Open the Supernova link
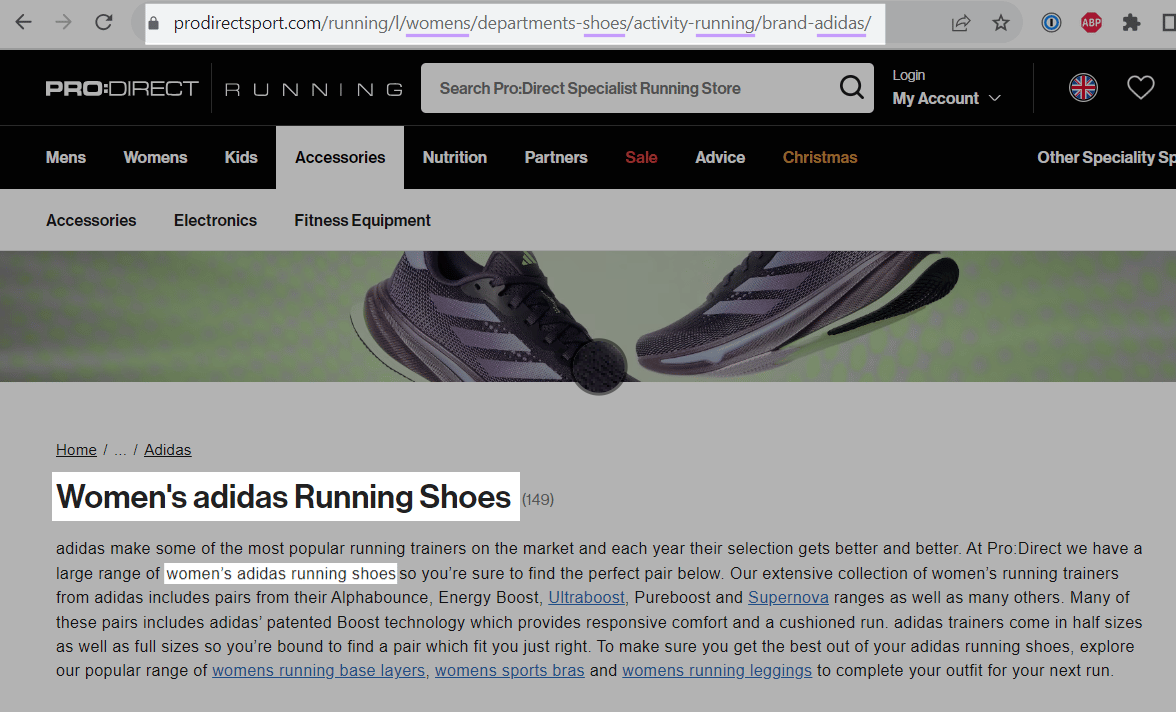This screenshot has height=712, width=1176. click(x=788, y=597)
